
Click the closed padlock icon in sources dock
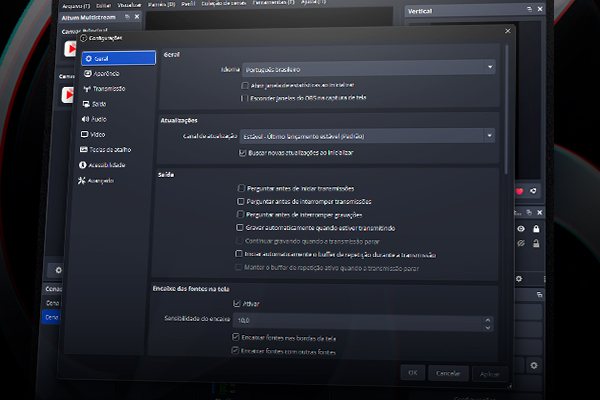(536, 229)
